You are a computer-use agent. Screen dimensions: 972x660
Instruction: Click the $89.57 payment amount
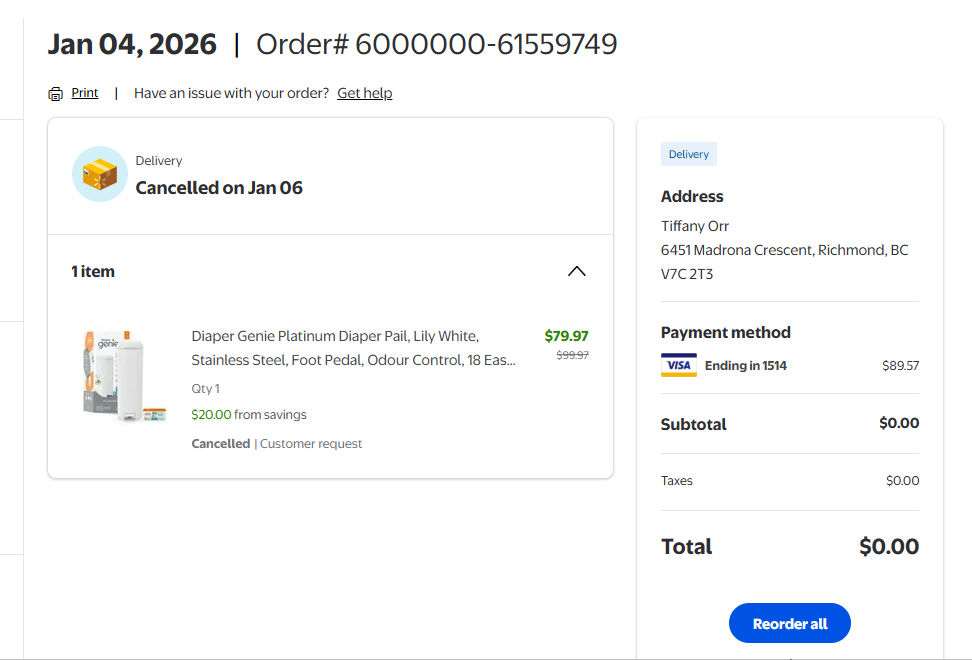click(x=900, y=365)
